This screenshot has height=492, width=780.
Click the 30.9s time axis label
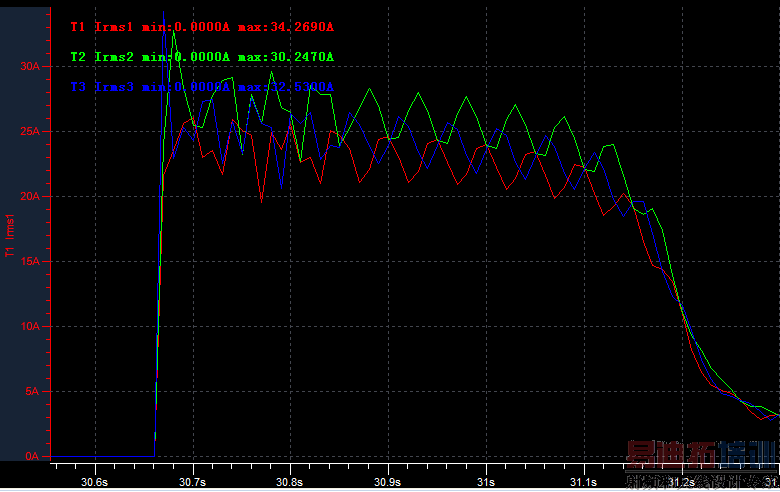point(388,482)
